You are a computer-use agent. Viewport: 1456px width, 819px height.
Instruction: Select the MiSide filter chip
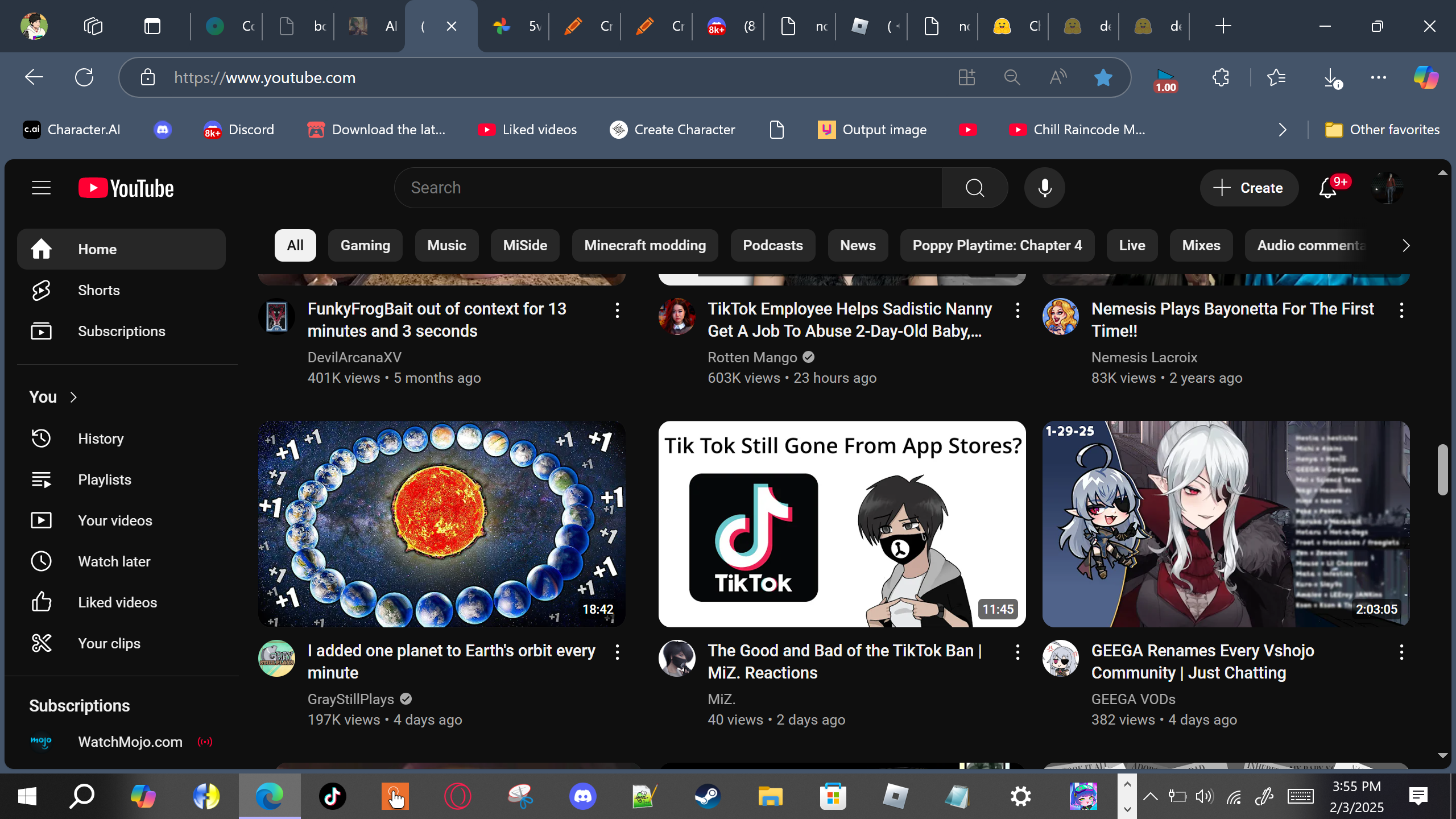(x=525, y=246)
